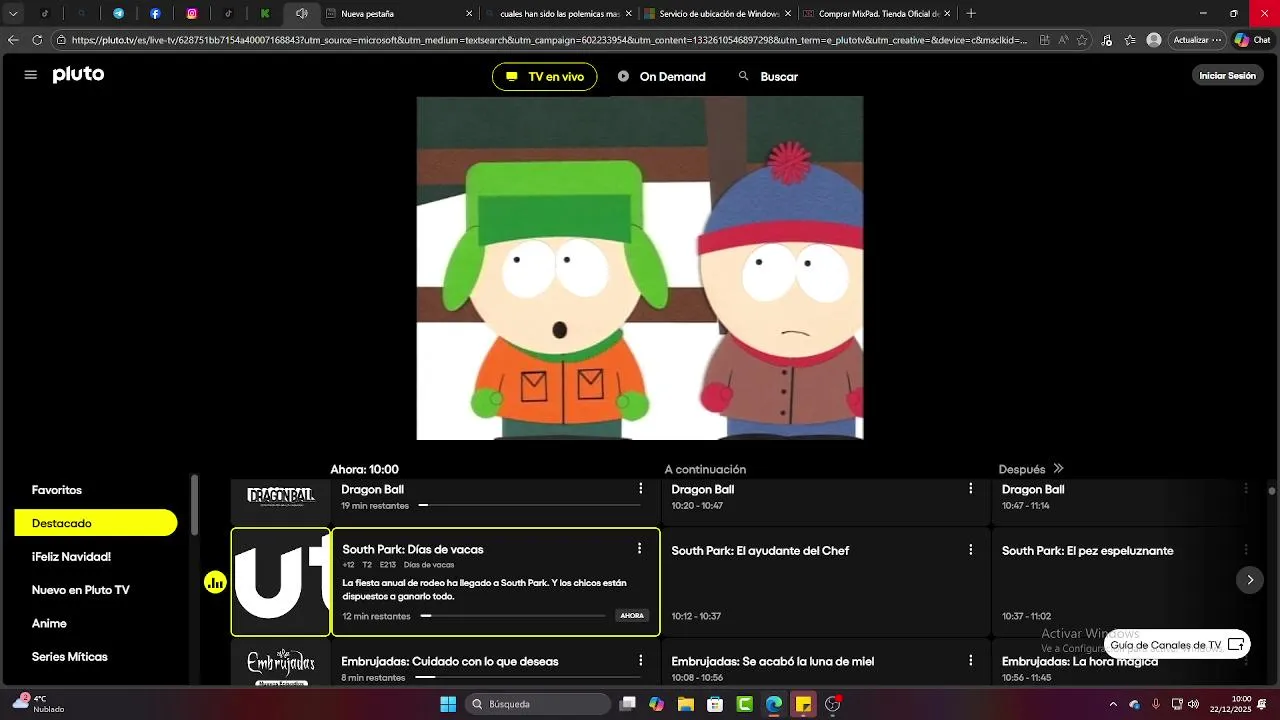
Task: Click the Dragon Ball progress bar
Action: pyautogui.click(x=528, y=506)
